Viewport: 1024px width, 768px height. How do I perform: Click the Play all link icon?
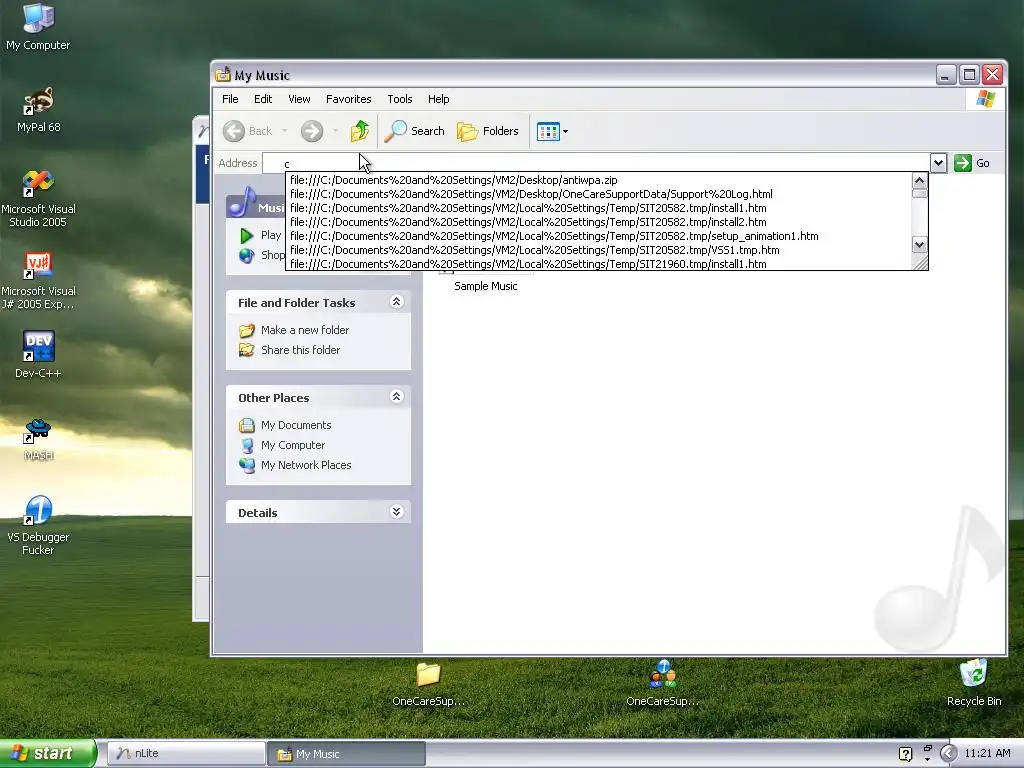coord(246,236)
